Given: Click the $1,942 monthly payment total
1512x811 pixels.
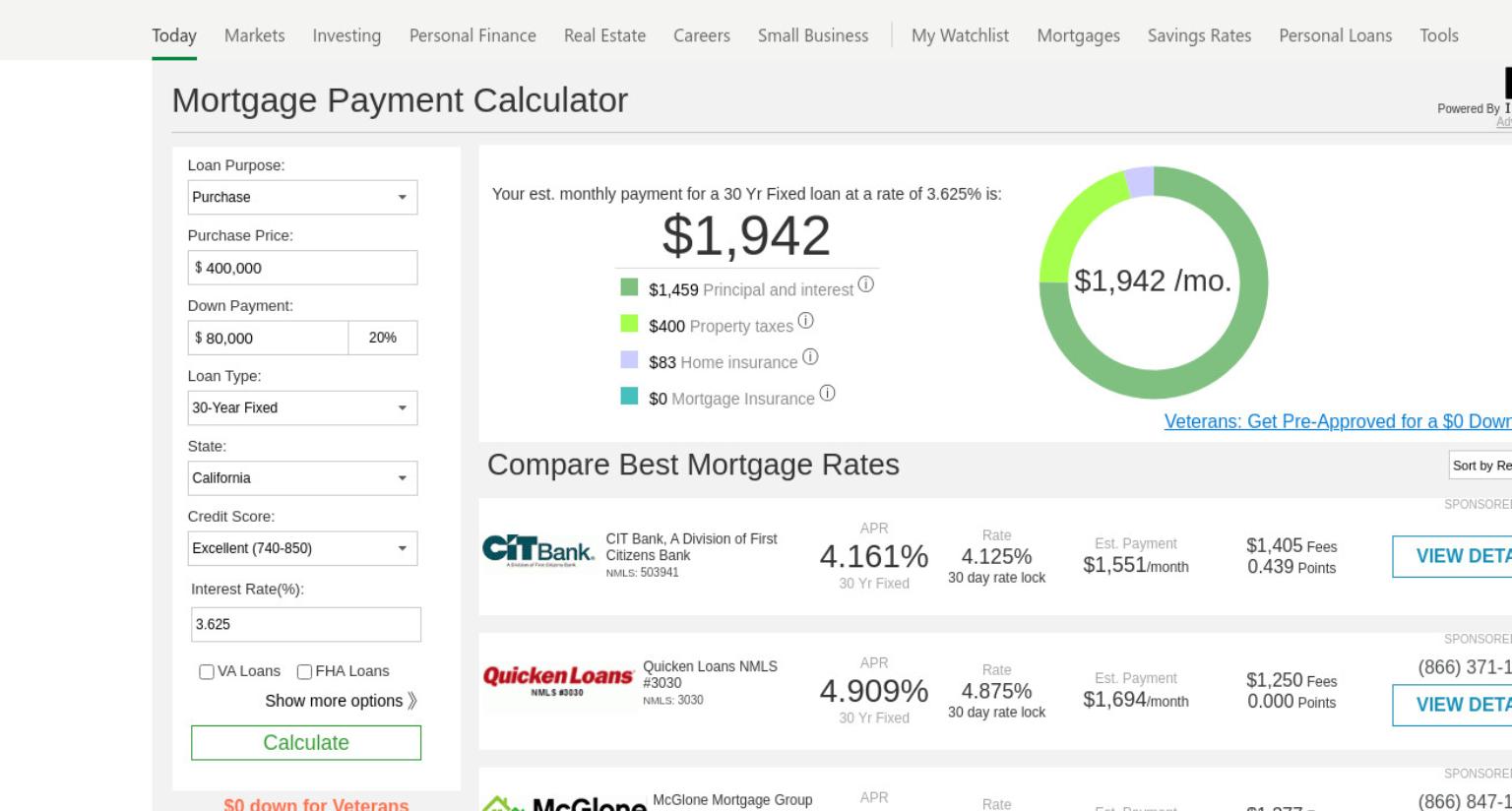Looking at the screenshot, I should (746, 235).
